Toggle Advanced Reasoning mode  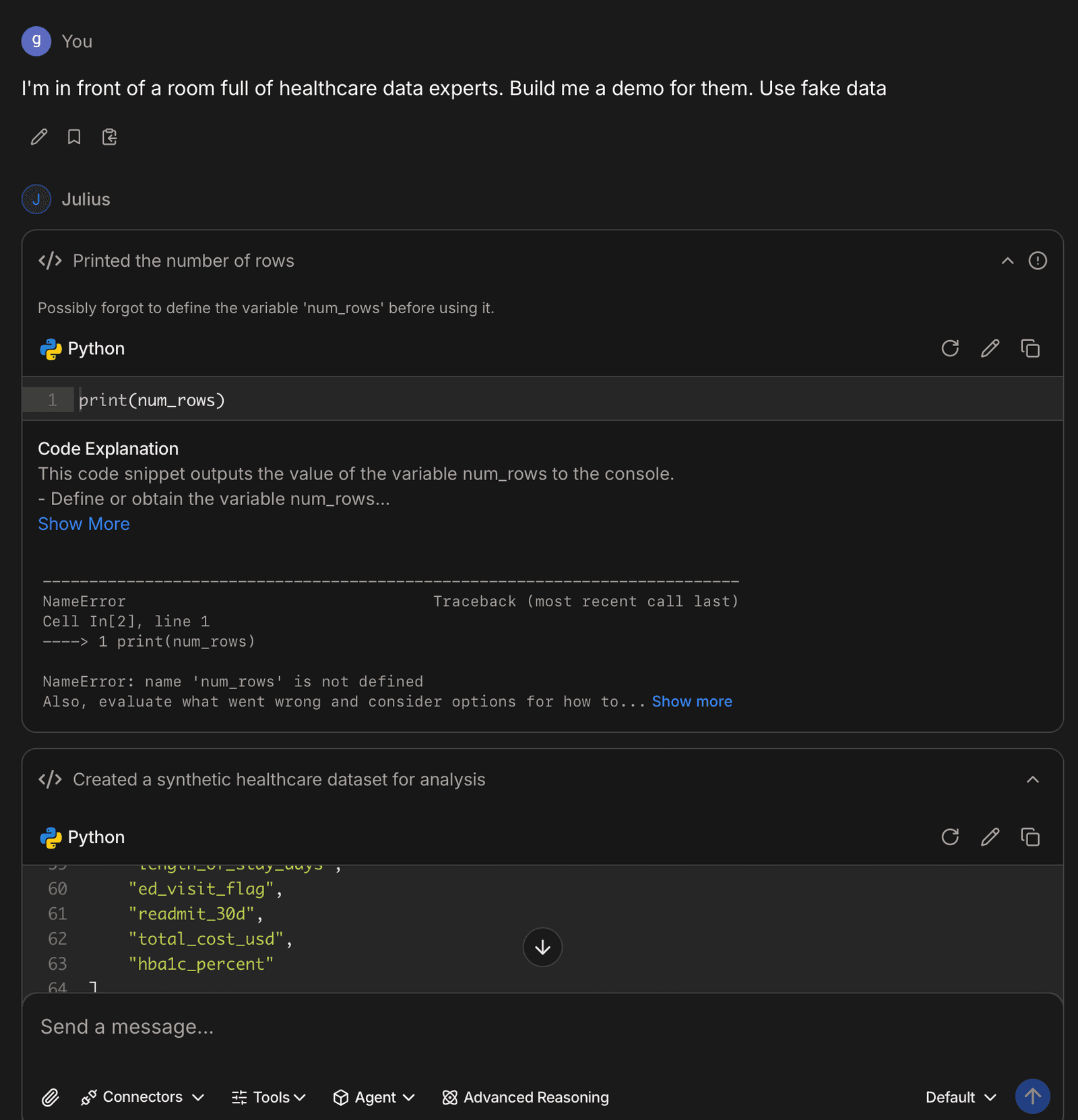pos(525,1097)
